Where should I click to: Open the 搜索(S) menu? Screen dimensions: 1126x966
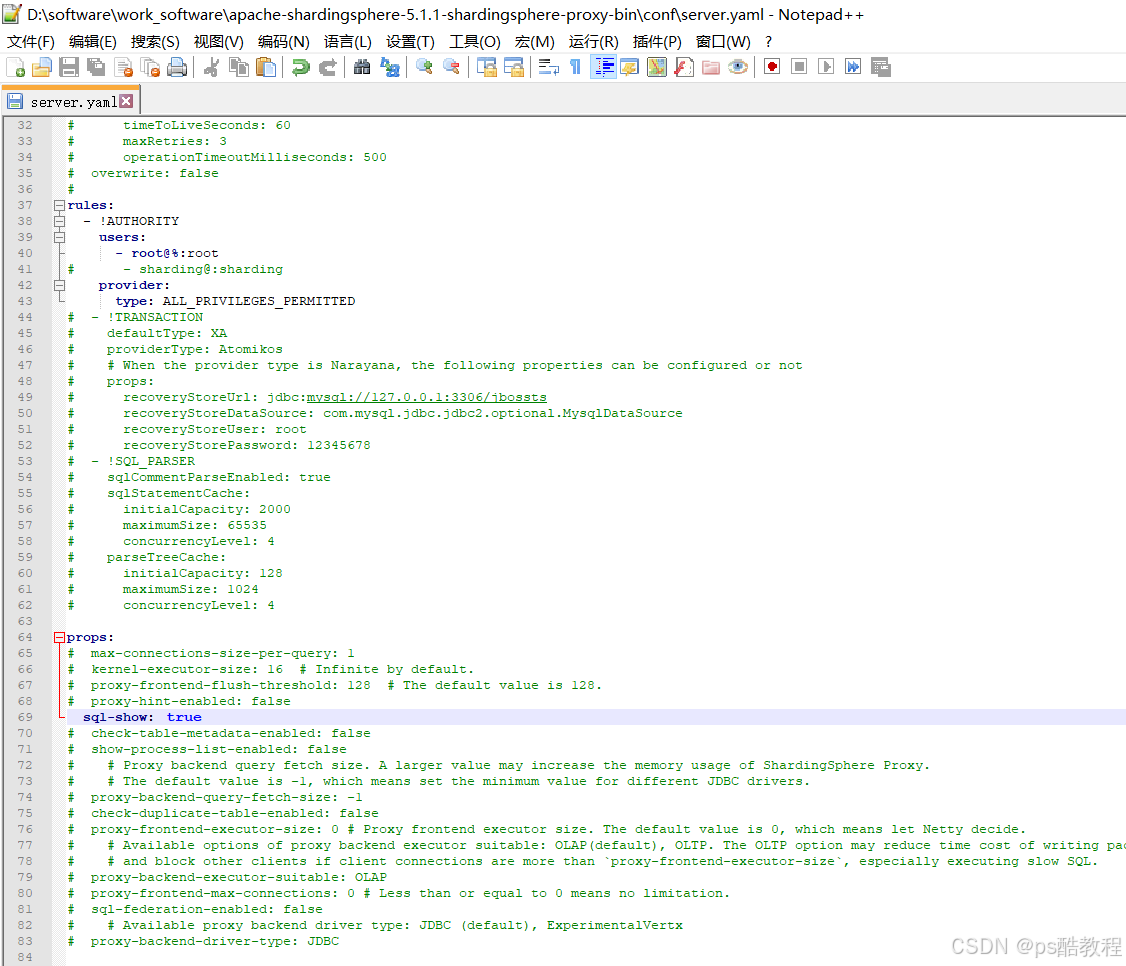click(x=155, y=42)
